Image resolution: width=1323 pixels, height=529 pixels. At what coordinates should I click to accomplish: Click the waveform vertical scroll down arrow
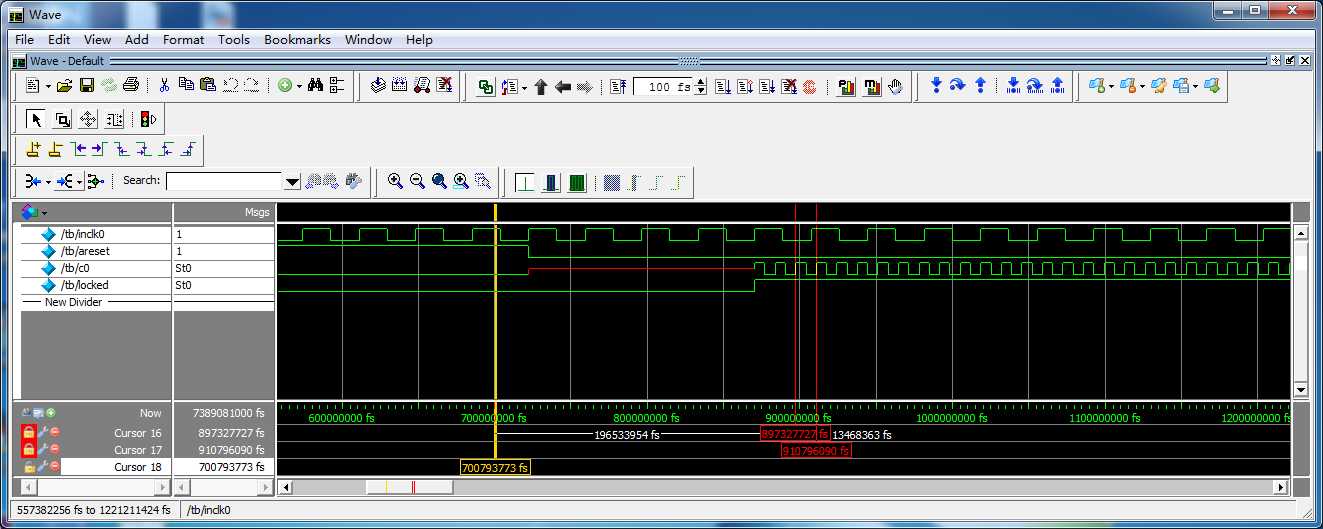(1301, 389)
